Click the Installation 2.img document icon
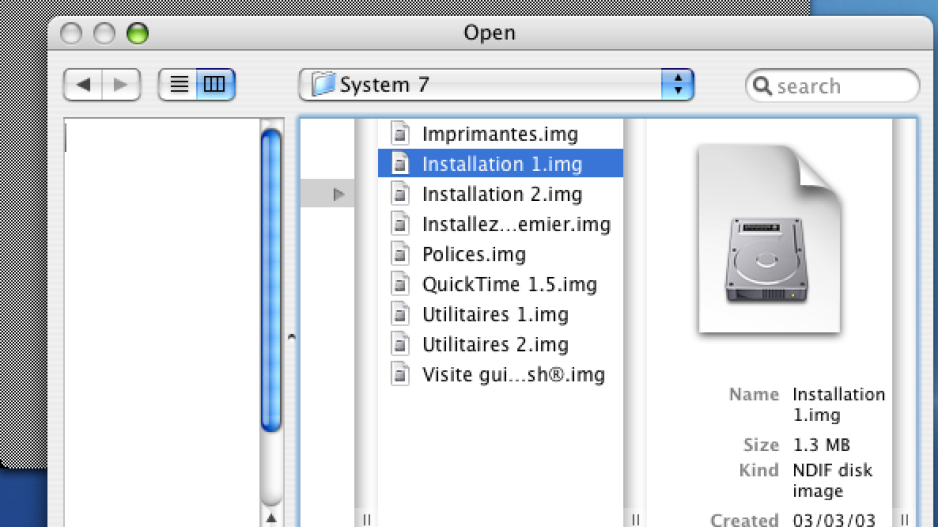Image resolution: width=938 pixels, height=527 pixels. coord(400,194)
